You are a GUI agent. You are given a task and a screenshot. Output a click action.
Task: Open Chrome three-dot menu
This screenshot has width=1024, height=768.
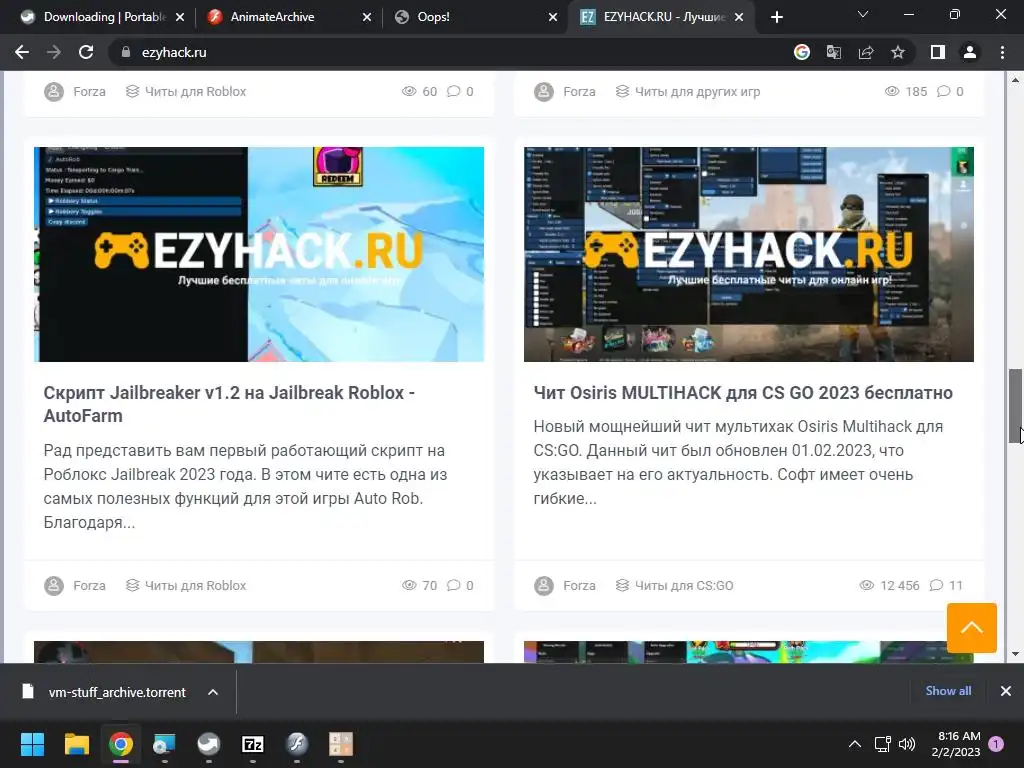pyautogui.click(x=1002, y=52)
